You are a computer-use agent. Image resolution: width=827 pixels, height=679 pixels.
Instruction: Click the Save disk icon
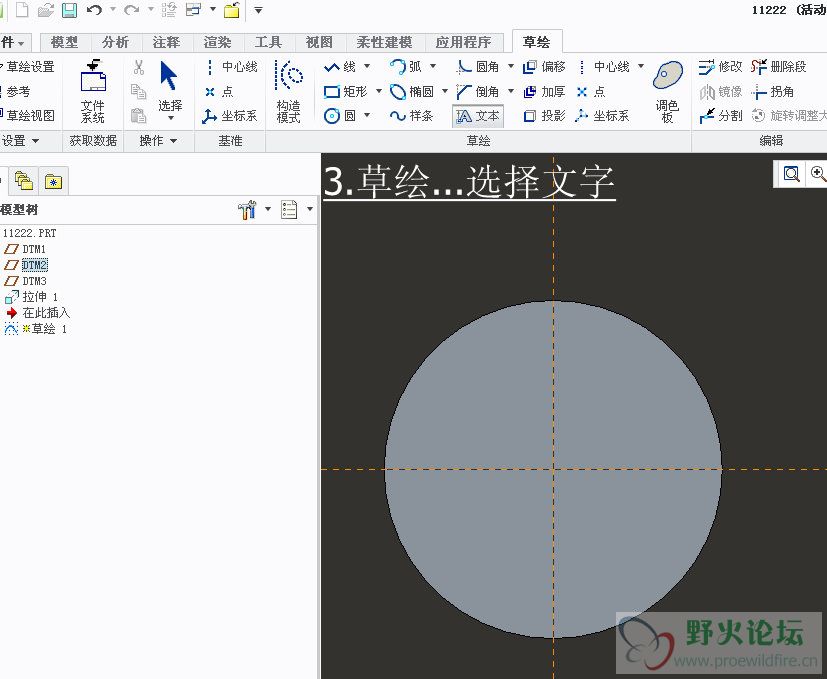coord(69,9)
